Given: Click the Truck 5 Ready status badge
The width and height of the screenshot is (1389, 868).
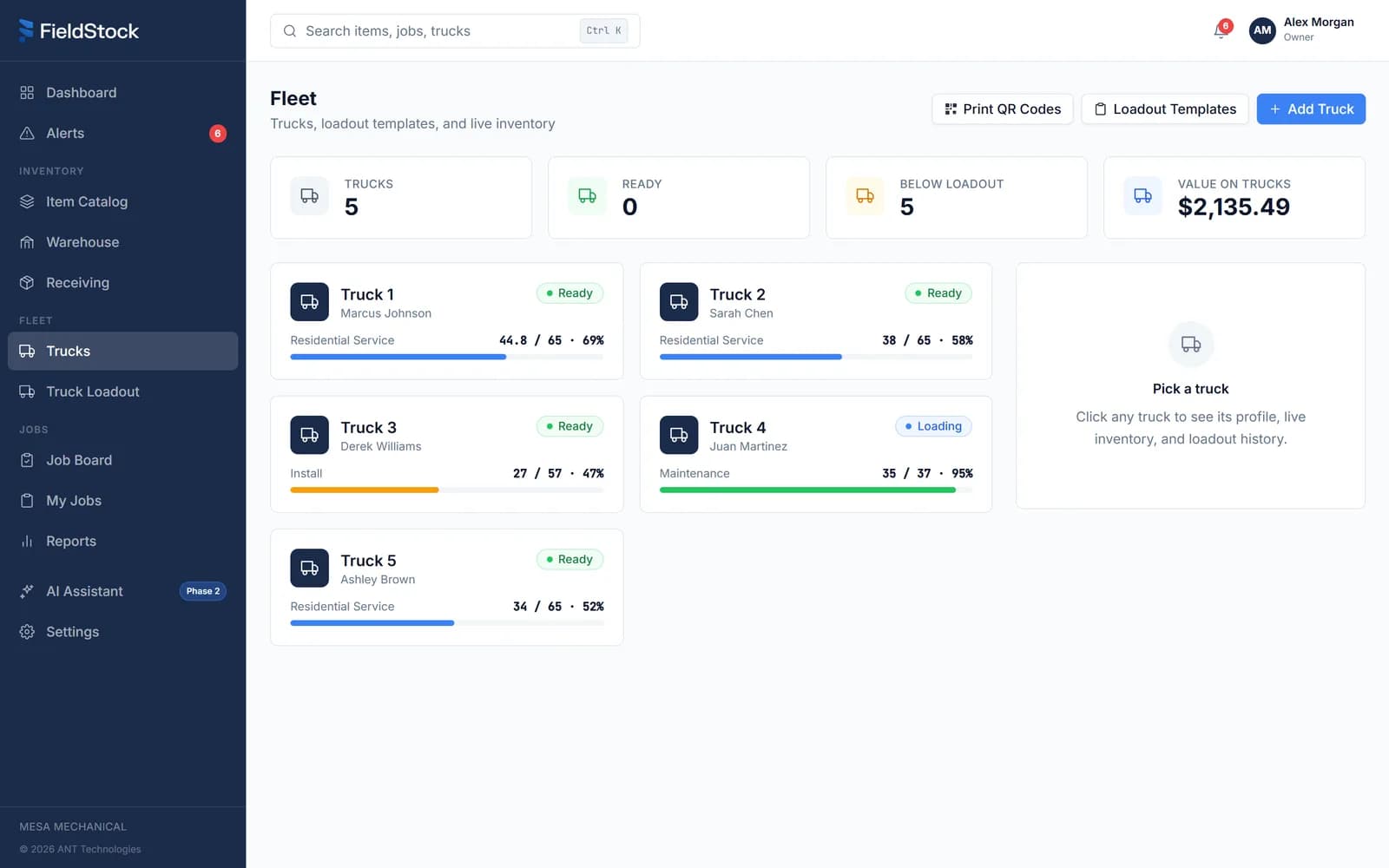Looking at the screenshot, I should tap(569, 559).
